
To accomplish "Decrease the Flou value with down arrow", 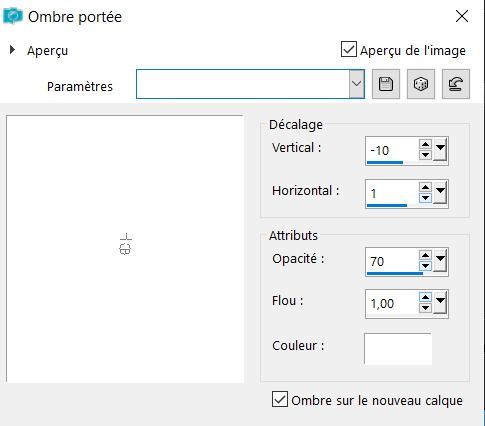I will click(x=425, y=308).
